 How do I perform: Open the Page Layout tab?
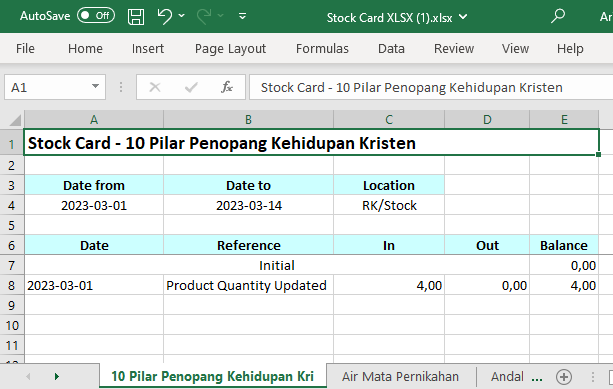[x=230, y=48]
